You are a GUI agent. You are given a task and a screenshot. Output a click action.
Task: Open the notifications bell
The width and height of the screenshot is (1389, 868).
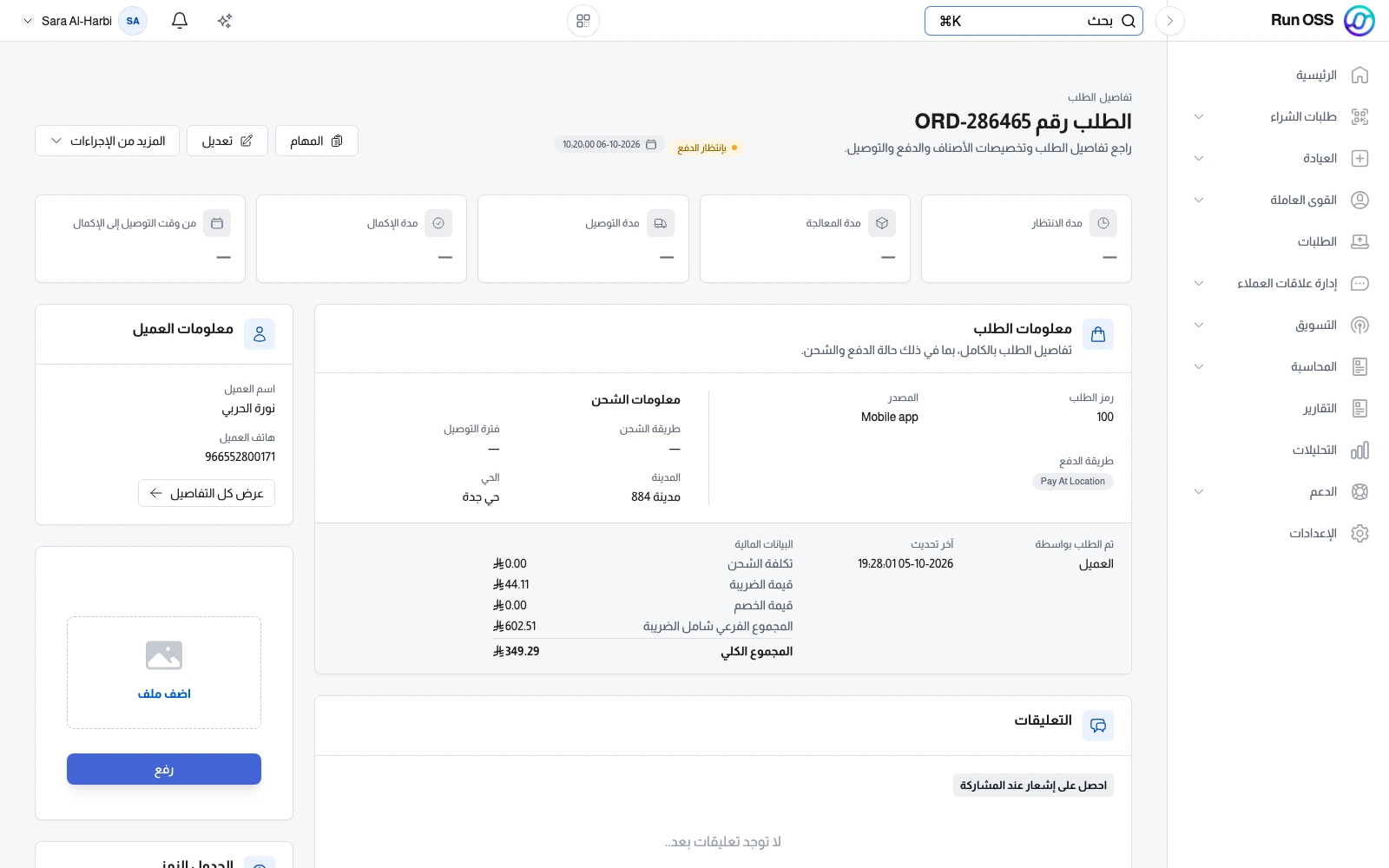(180, 21)
